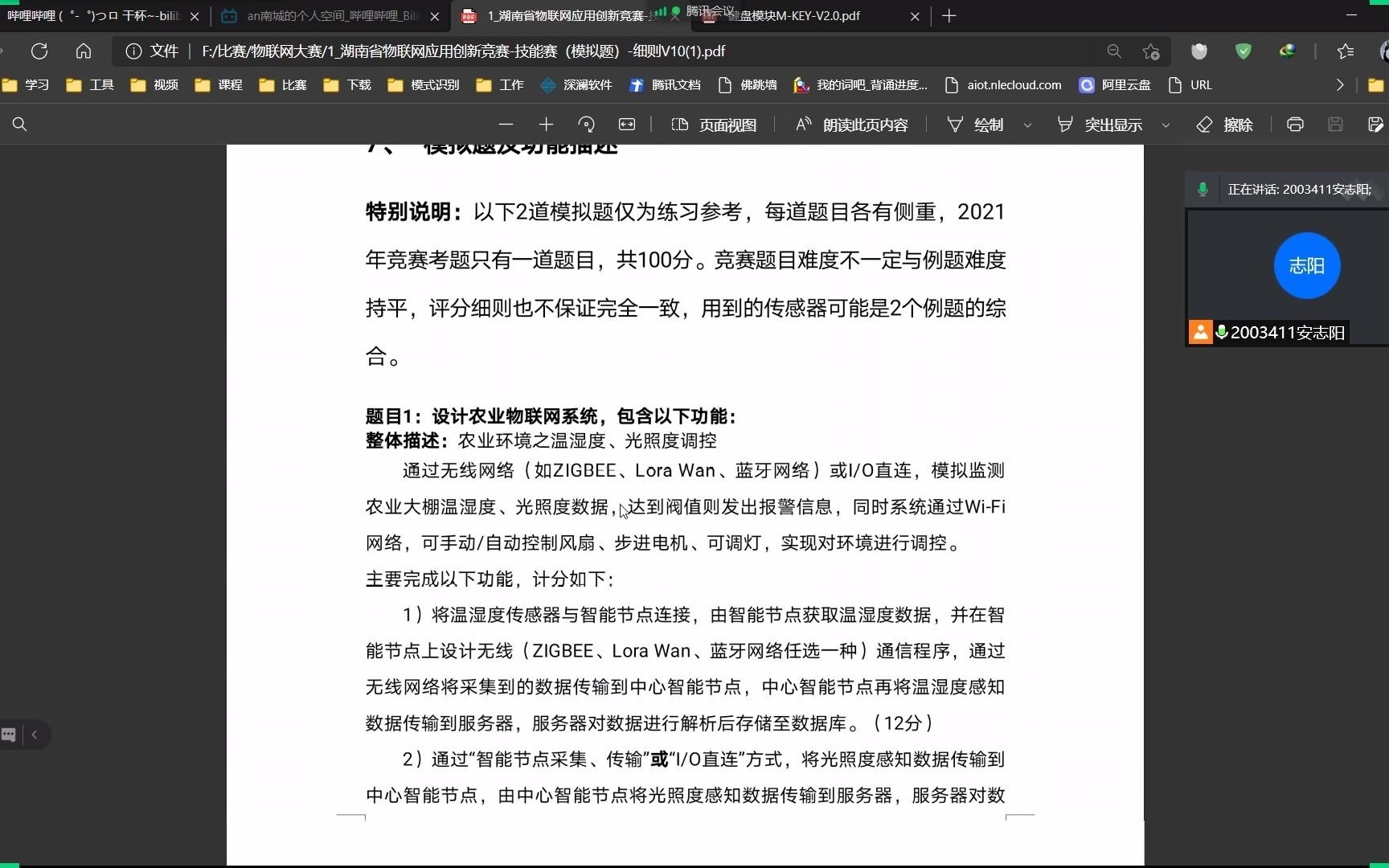This screenshot has height=868, width=1389.
Task: Click the save-as PDF icon
Action: [x=1375, y=125]
